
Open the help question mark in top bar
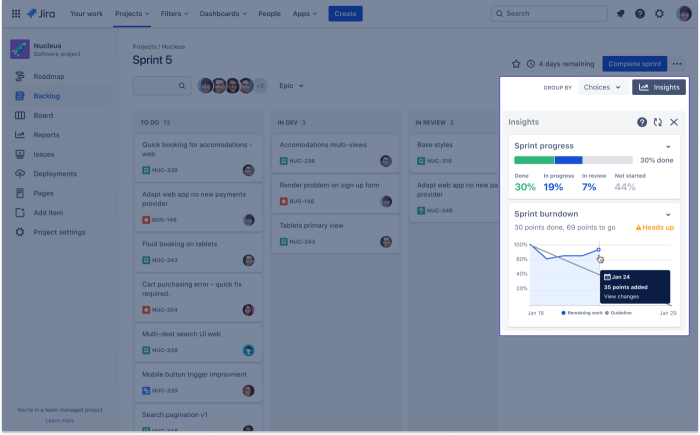(640, 13)
